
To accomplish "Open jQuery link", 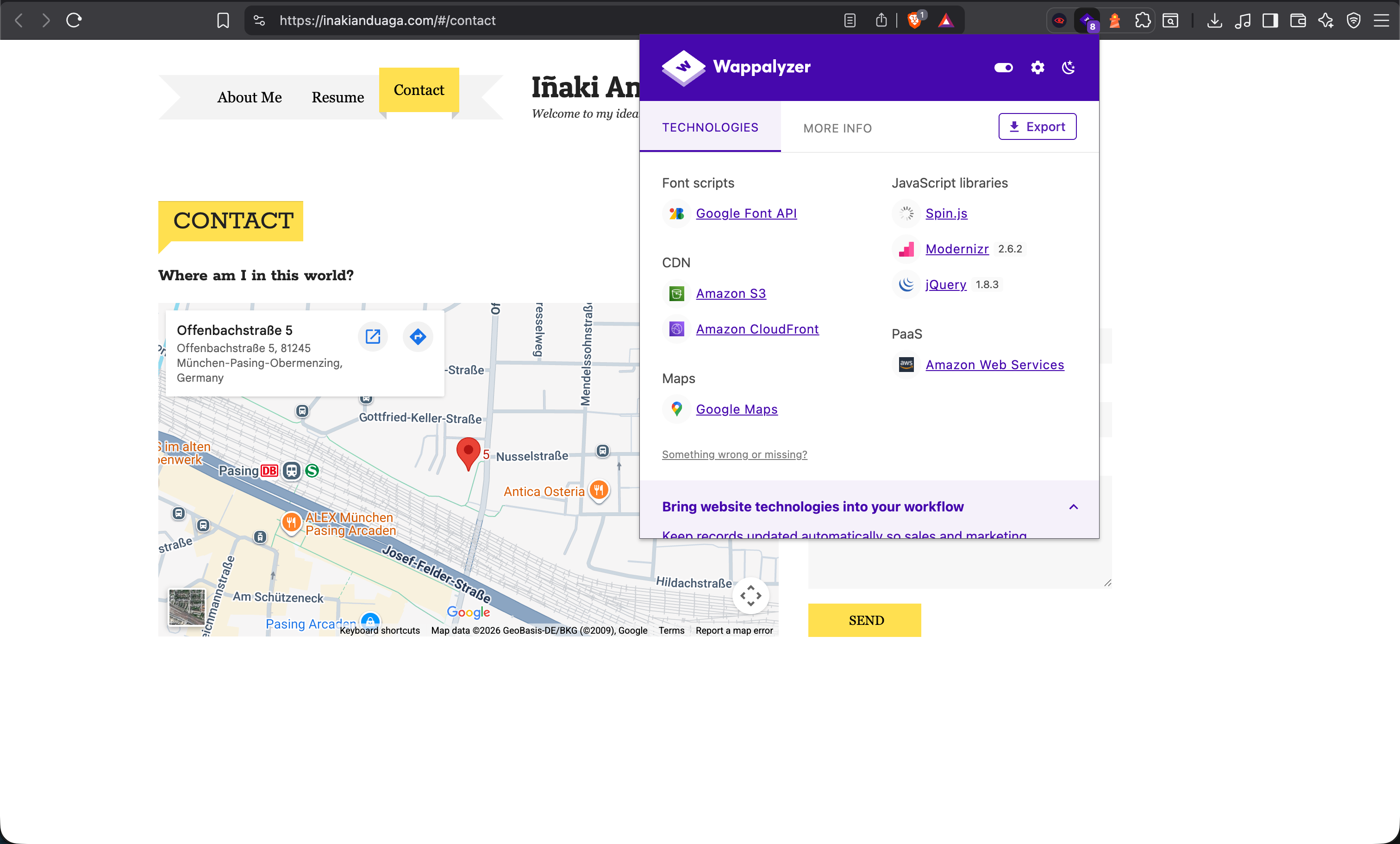I will pyautogui.click(x=946, y=285).
